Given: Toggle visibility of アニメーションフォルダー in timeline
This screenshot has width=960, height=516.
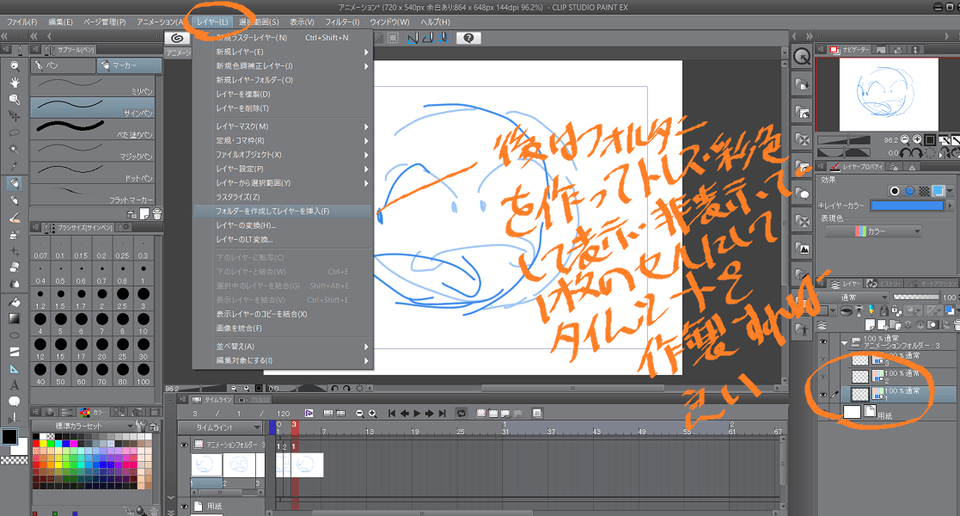Looking at the screenshot, I should click(x=185, y=444).
